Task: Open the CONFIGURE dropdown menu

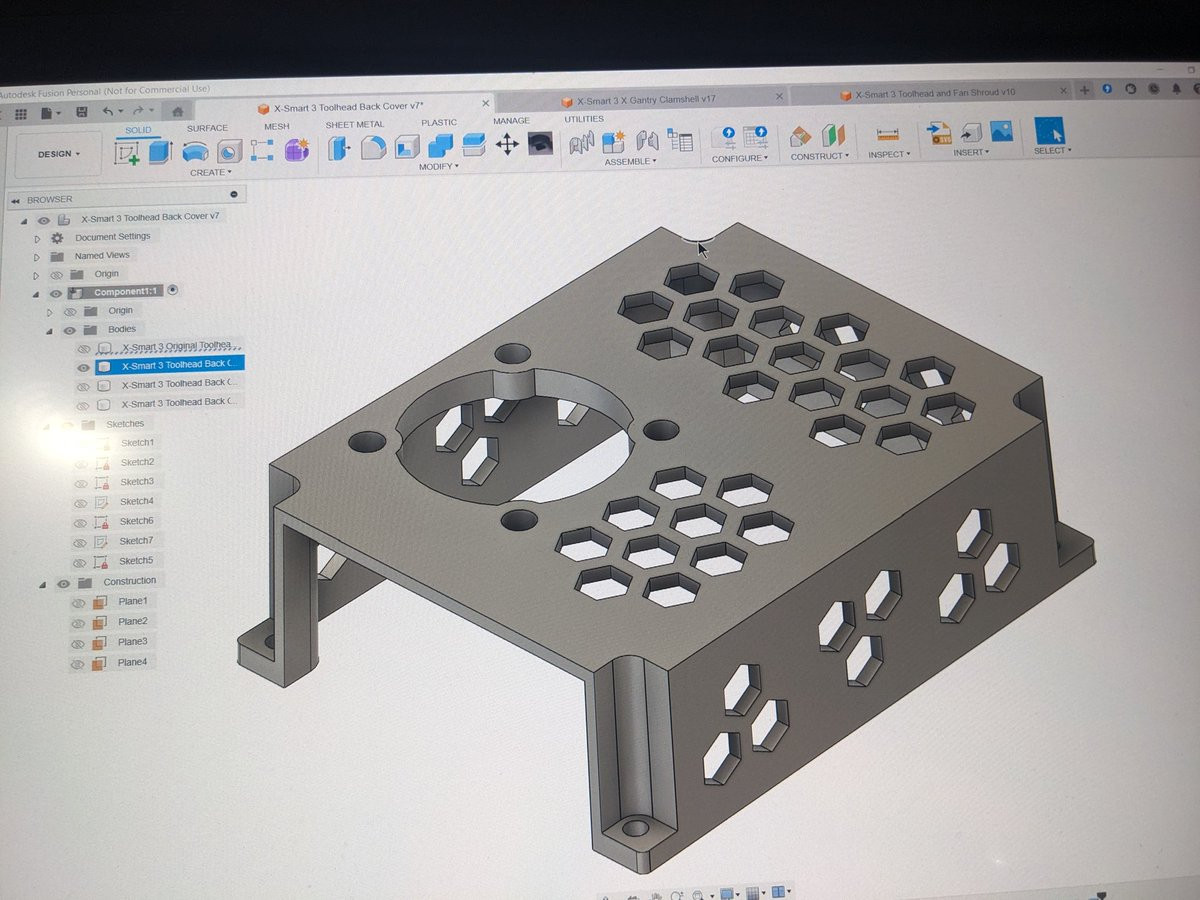Action: (740, 158)
